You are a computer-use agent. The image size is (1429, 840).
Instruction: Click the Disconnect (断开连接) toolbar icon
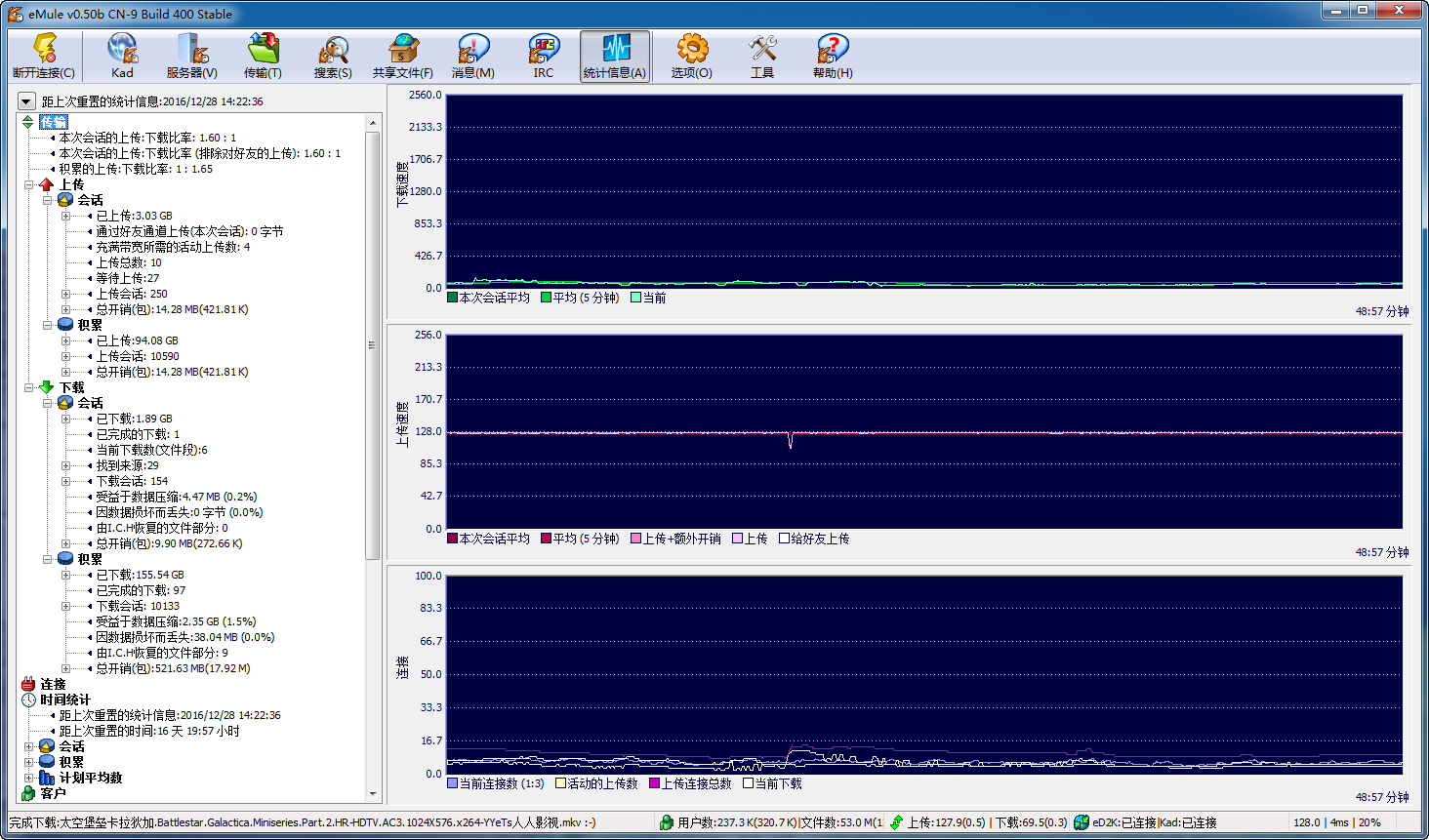(44, 56)
